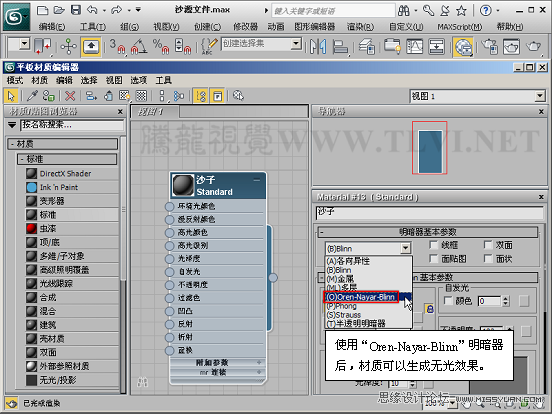This screenshot has height=414, width=552.
Task: Open the 视图 1 view dropdown
Action: (x=540, y=96)
